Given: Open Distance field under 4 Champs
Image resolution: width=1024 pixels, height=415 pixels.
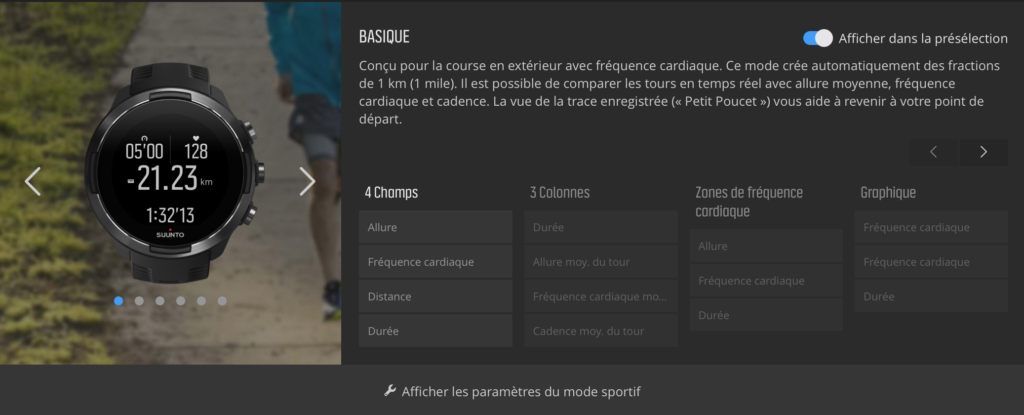Looking at the screenshot, I should [436, 296].
